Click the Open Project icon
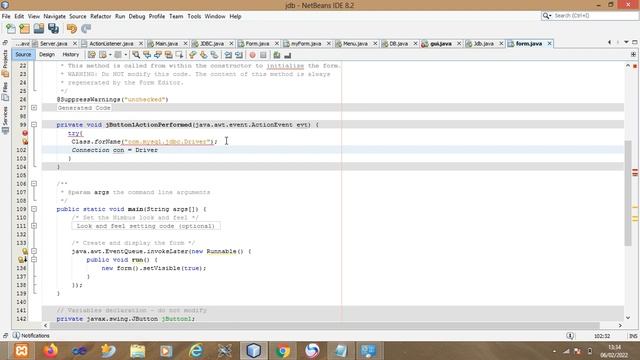 click(x=39, y=29)
